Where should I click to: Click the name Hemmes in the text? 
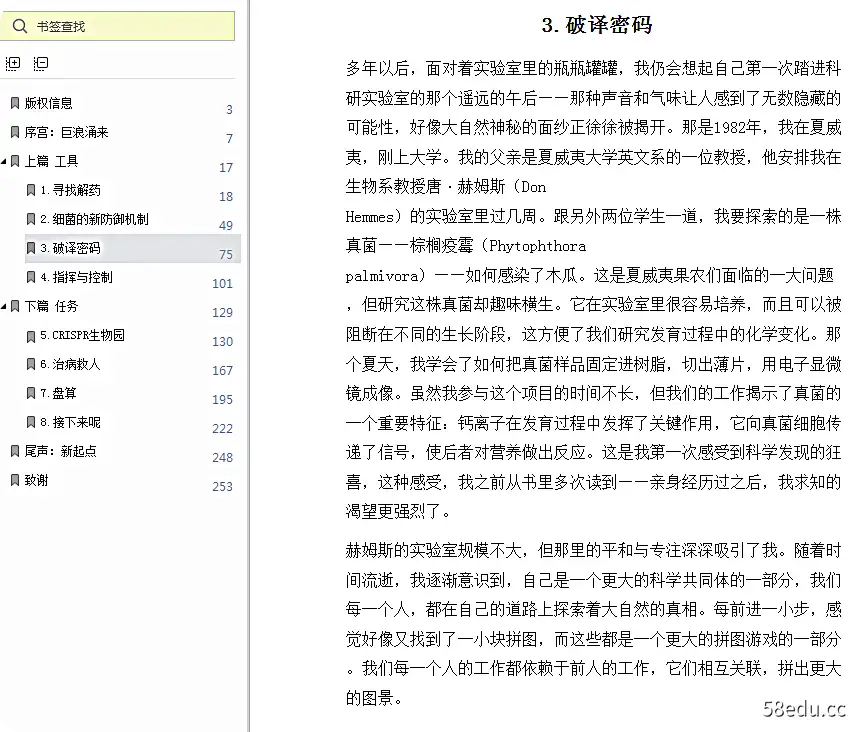[369, 217]
